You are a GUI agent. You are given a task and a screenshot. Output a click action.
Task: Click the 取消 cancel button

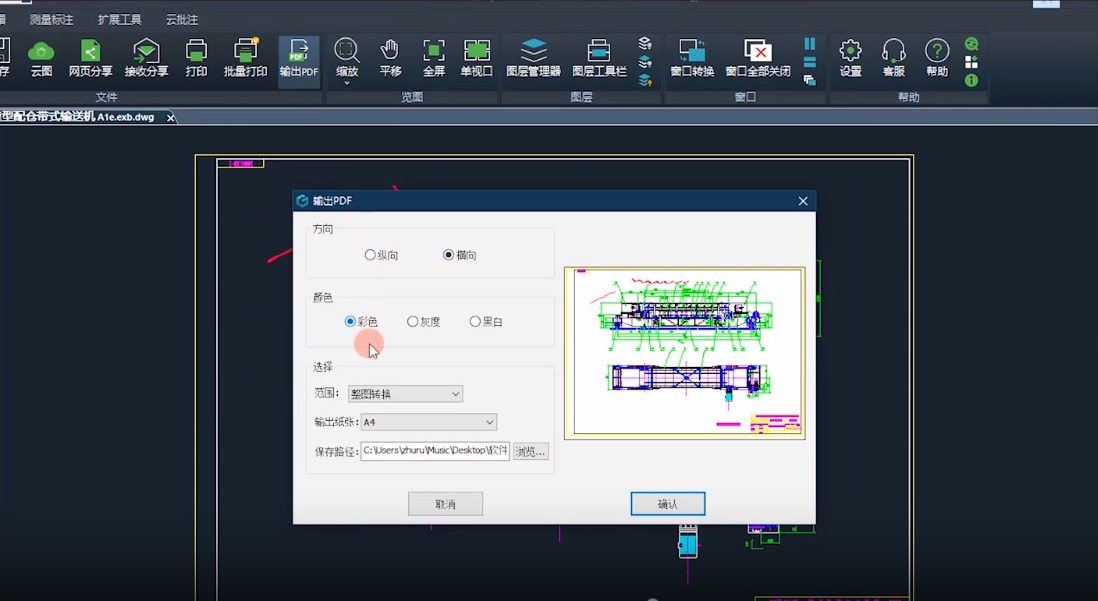[x=445, y=504]
